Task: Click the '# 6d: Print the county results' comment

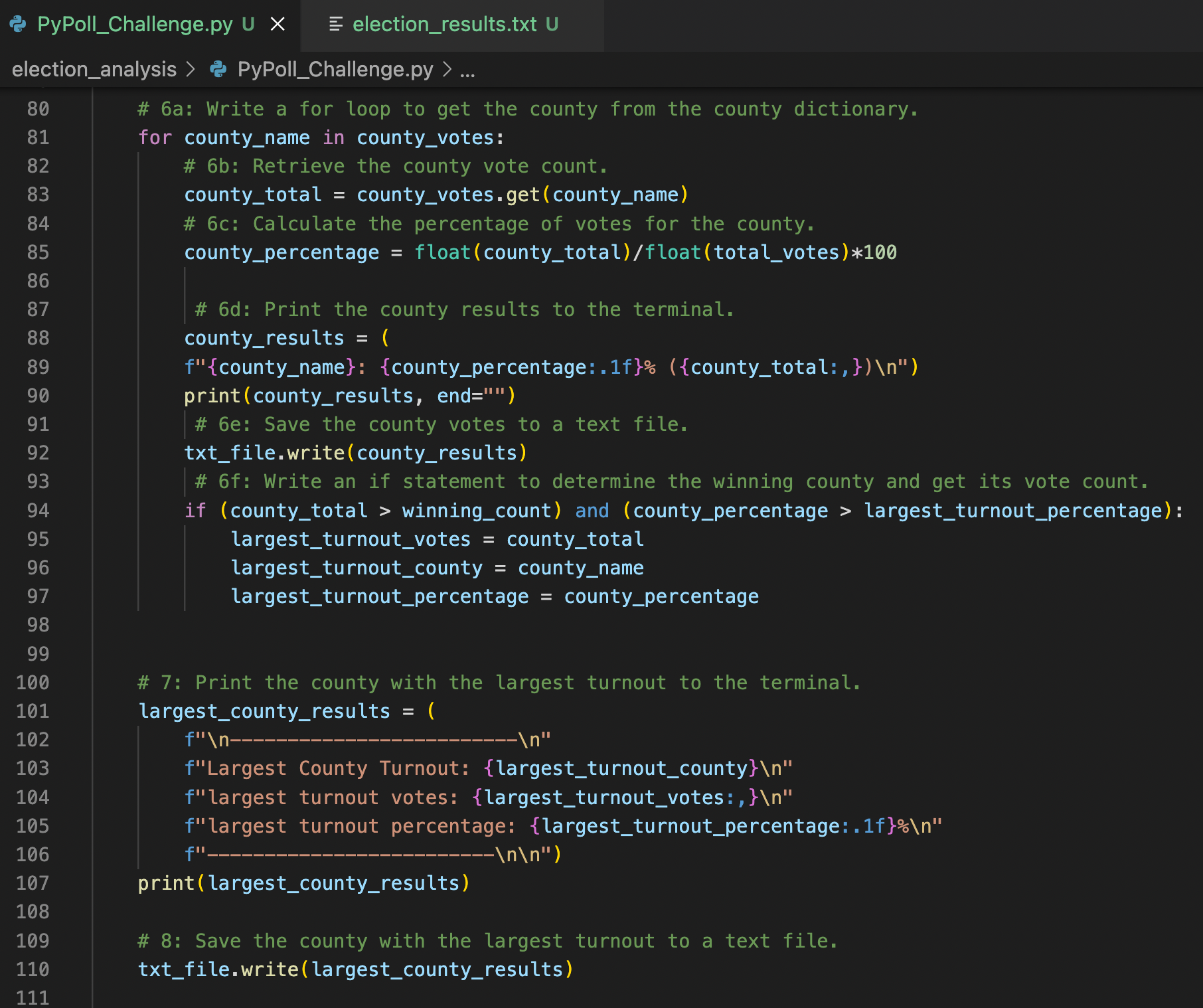Action: [464, 309]
